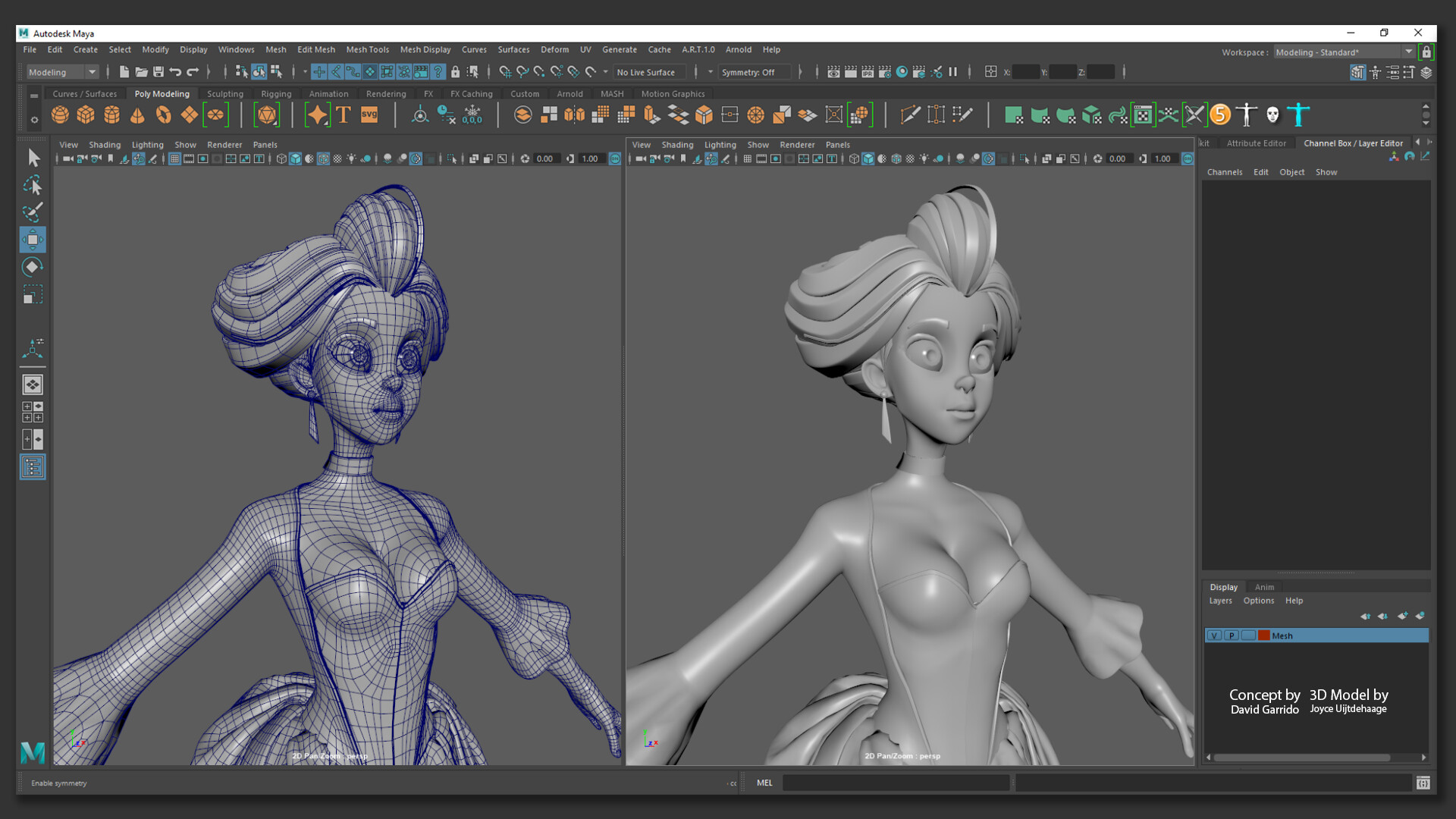Create a new empty display layer
Viewport: 1456px width, 819px height.
[1402, 616]
